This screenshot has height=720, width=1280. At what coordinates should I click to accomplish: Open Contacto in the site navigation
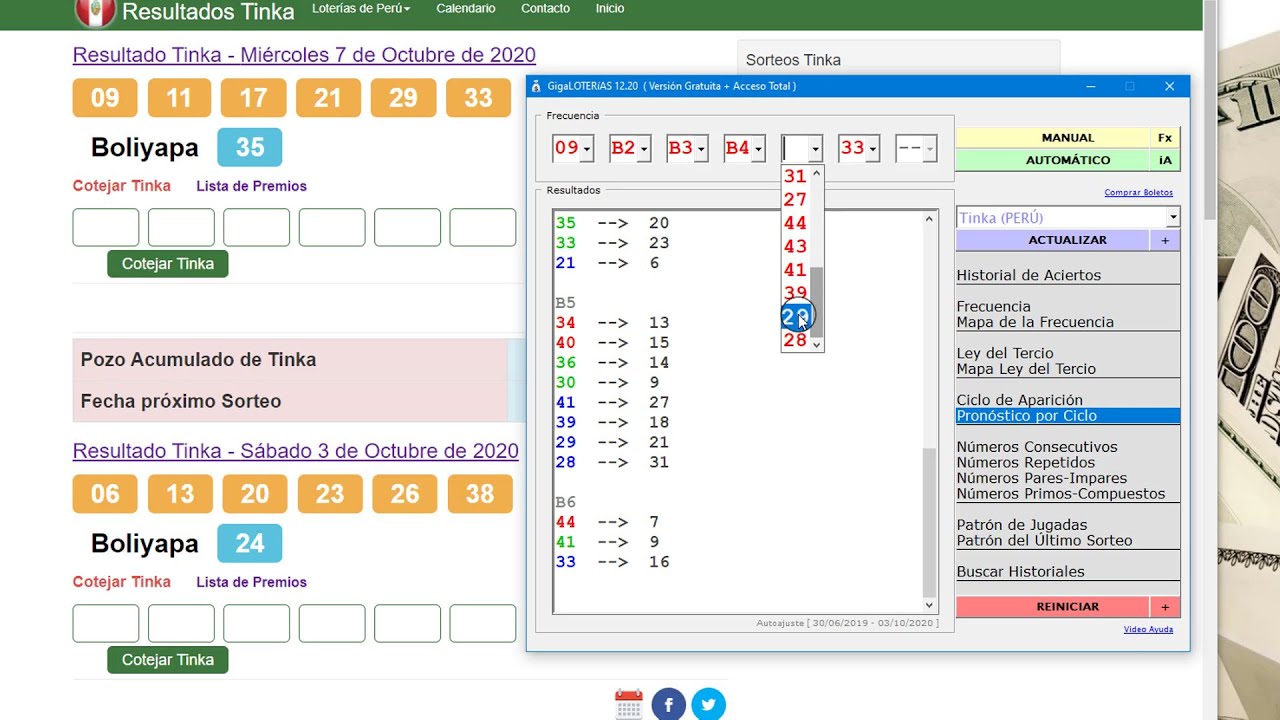coord(545,8)
